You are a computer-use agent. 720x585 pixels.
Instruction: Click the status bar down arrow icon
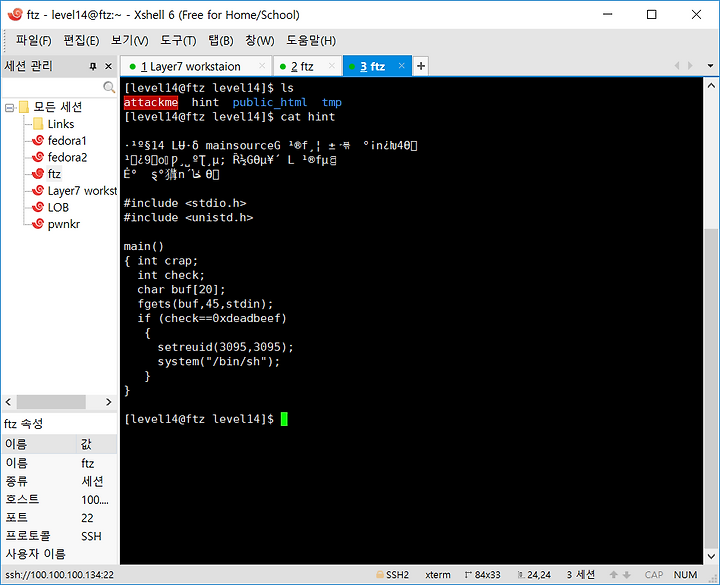click(626, 575)
